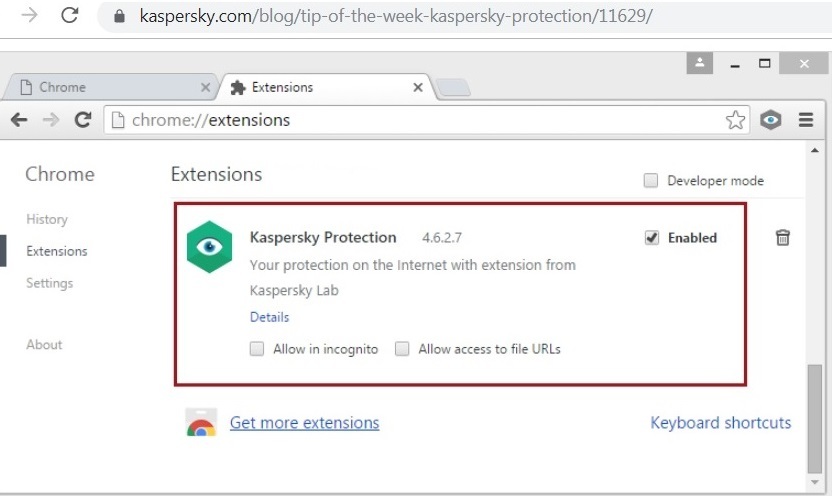Open the Chrome hamburger menu
Screen dimensions: 834x496
(806, 120)
